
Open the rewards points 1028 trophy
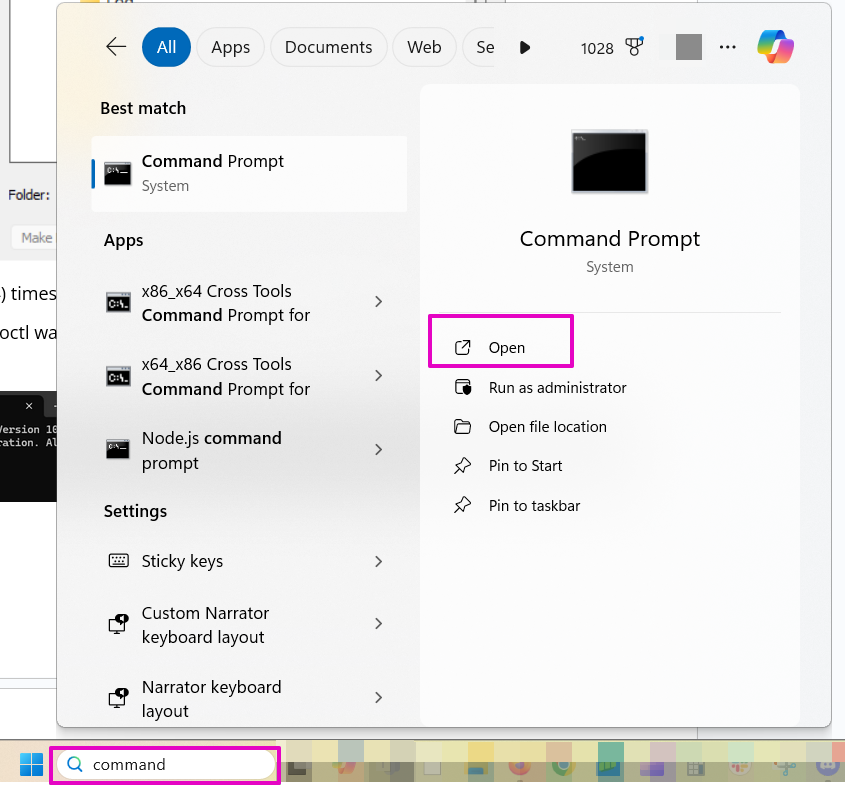click(612, 47)
